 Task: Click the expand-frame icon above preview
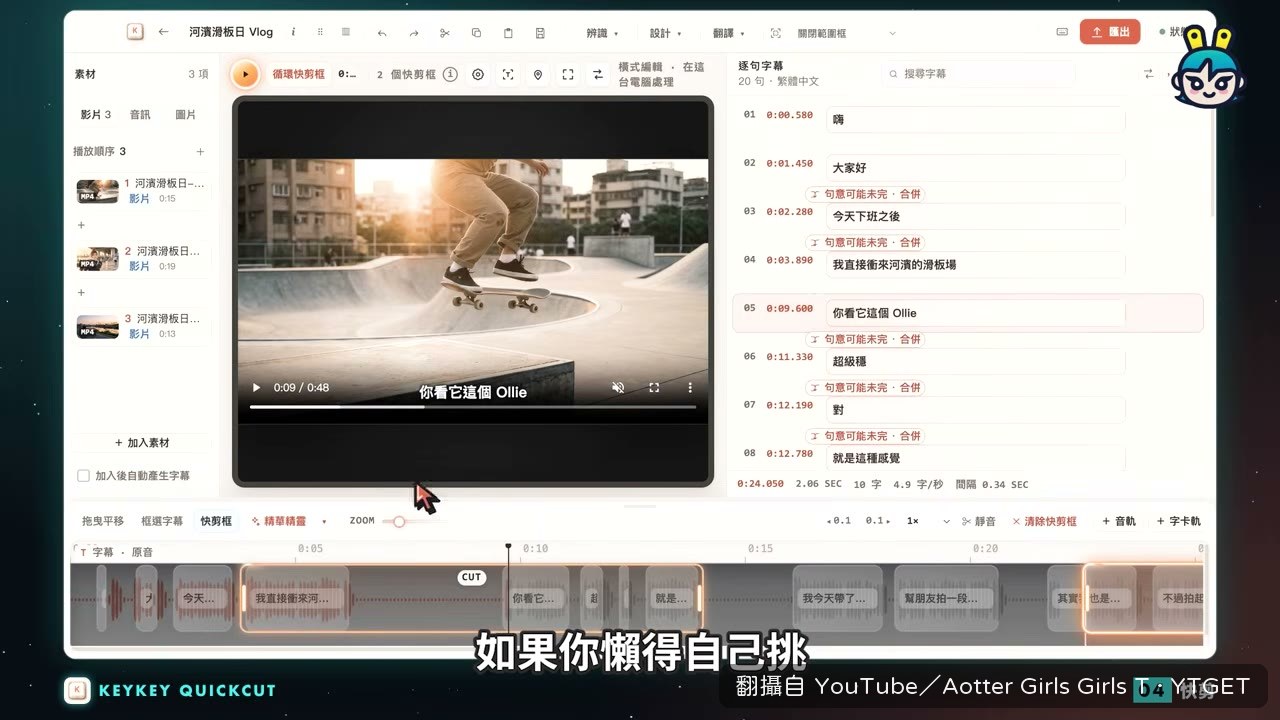[x=568, y=74]
